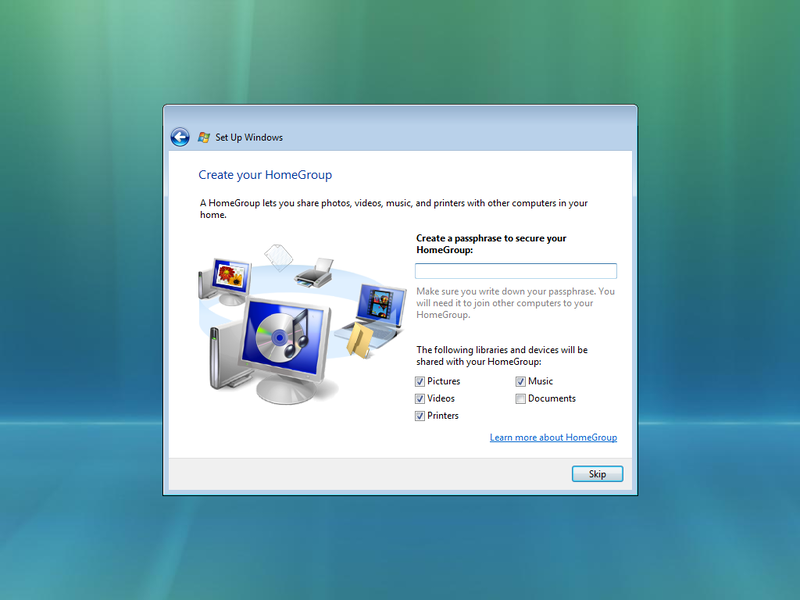
Task: Click the Skip button
Action: pos(597,473)
